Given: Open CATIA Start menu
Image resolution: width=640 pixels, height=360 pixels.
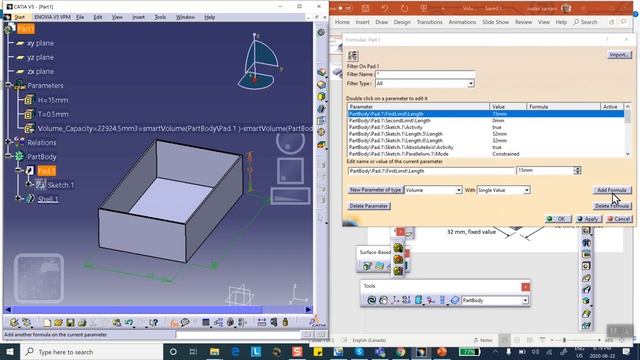Looking at the screenshot, I should pyautogui.click(x=20, y=17).
